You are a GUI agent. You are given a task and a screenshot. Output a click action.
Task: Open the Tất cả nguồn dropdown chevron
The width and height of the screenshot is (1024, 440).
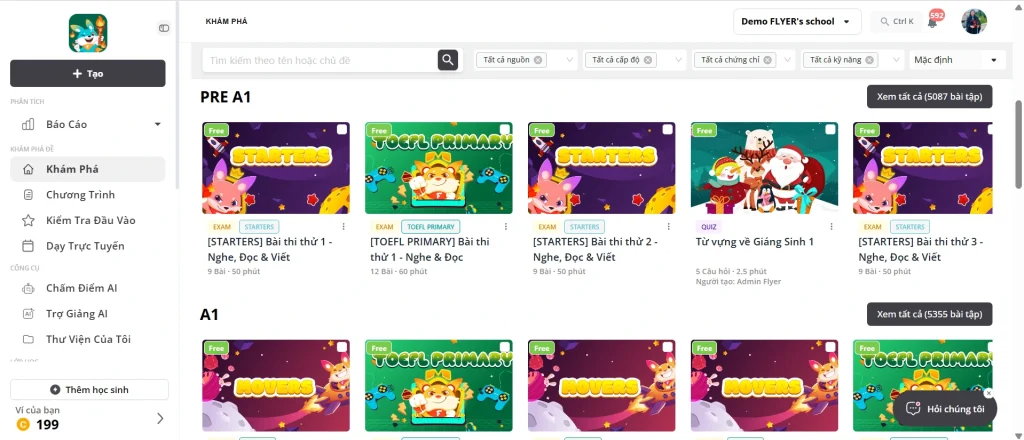click(569, 60)
